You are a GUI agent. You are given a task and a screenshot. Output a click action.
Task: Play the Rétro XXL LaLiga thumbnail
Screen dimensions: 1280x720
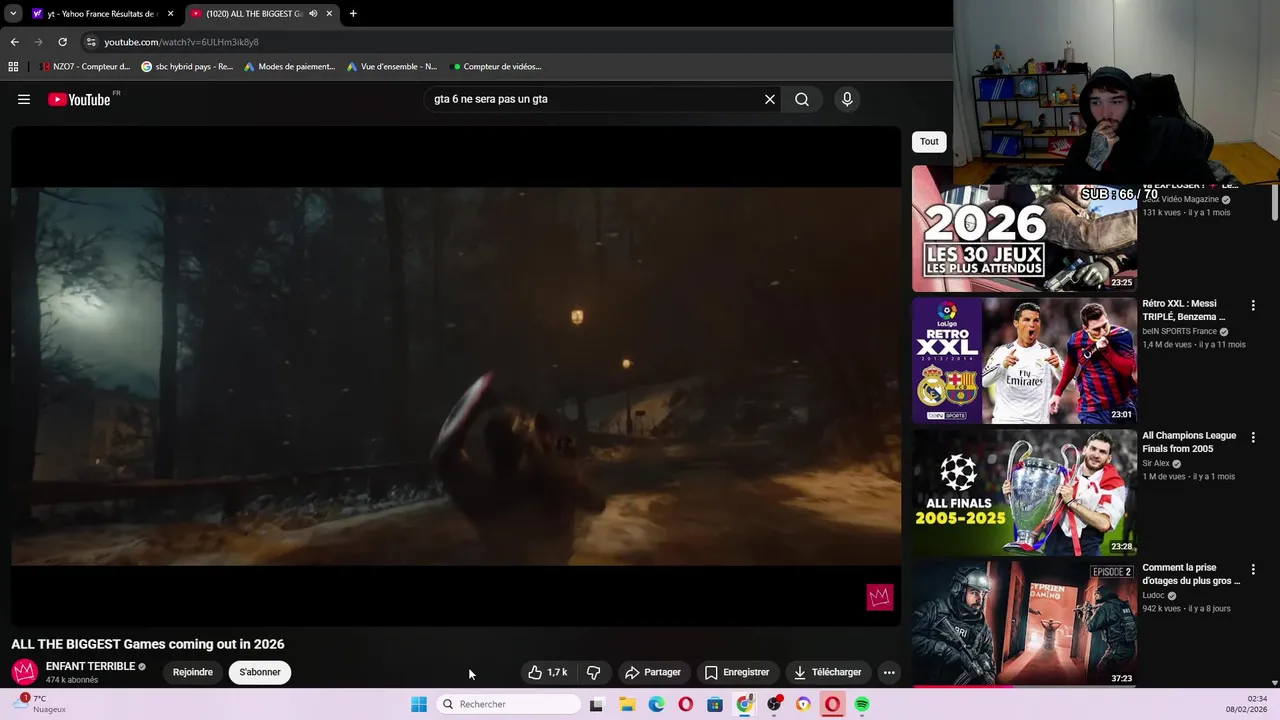pos(1024,360)
